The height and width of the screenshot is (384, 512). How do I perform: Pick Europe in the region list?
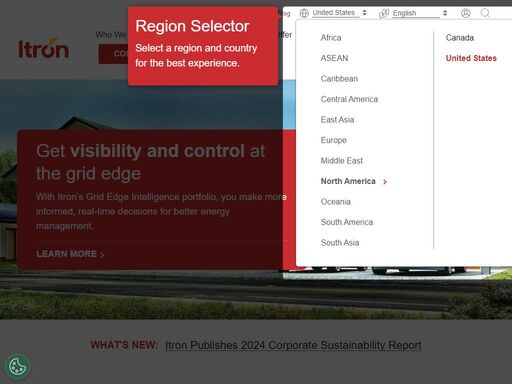[x=334, y=140]
